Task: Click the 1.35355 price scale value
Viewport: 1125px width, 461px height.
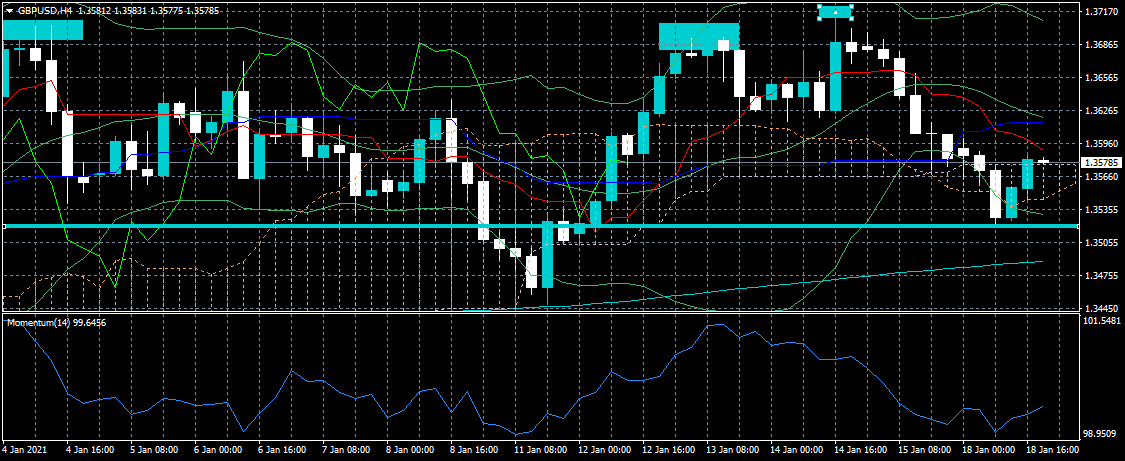Action: coord(1100,210)
